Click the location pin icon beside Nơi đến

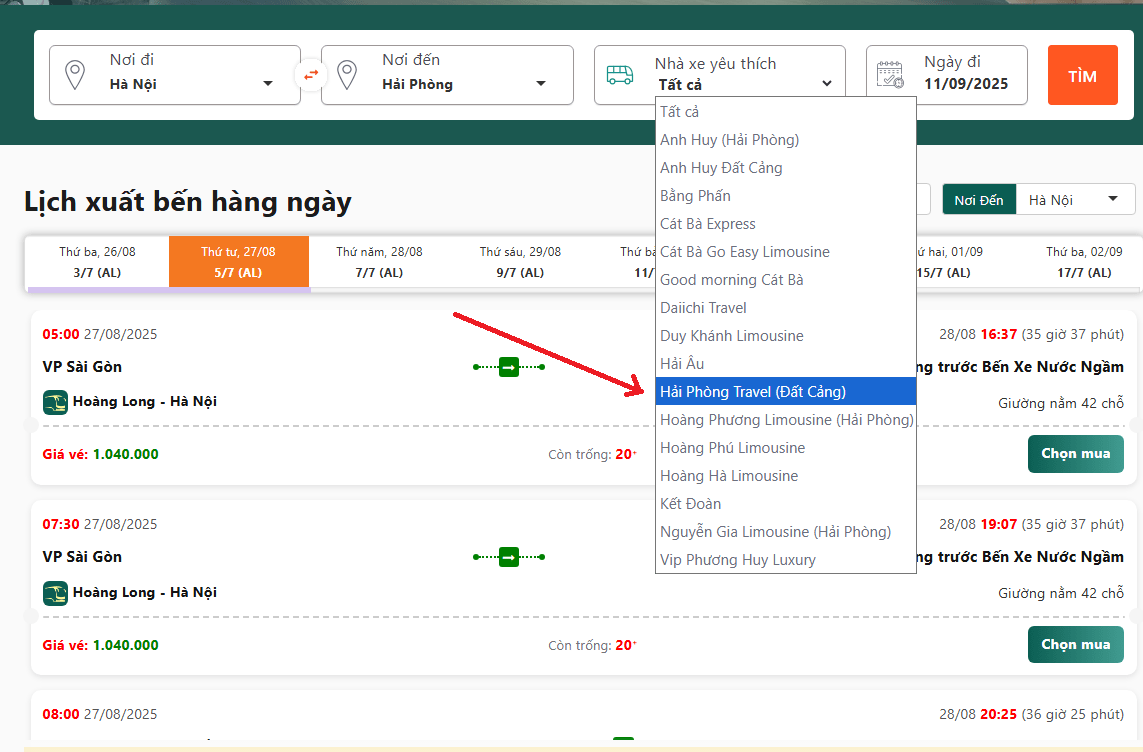click(347, 75)
